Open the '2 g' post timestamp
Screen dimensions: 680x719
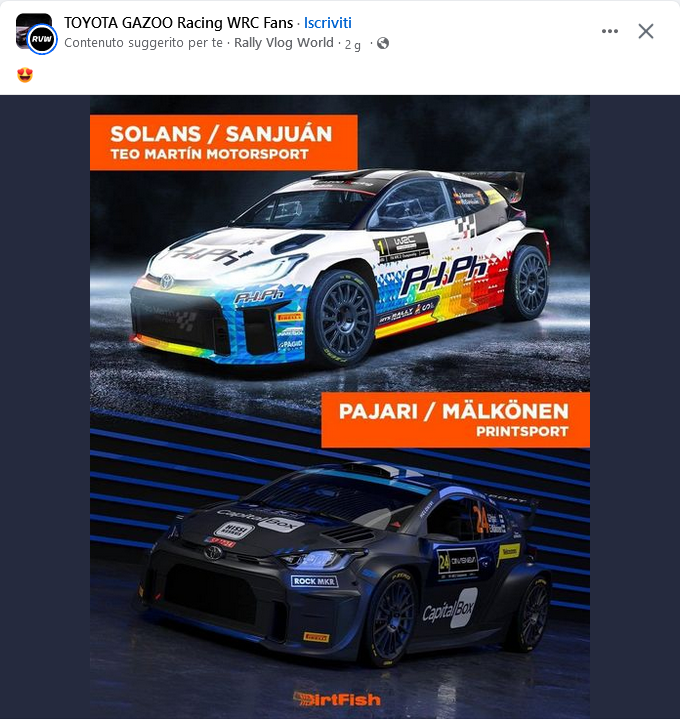coord(353,44)
